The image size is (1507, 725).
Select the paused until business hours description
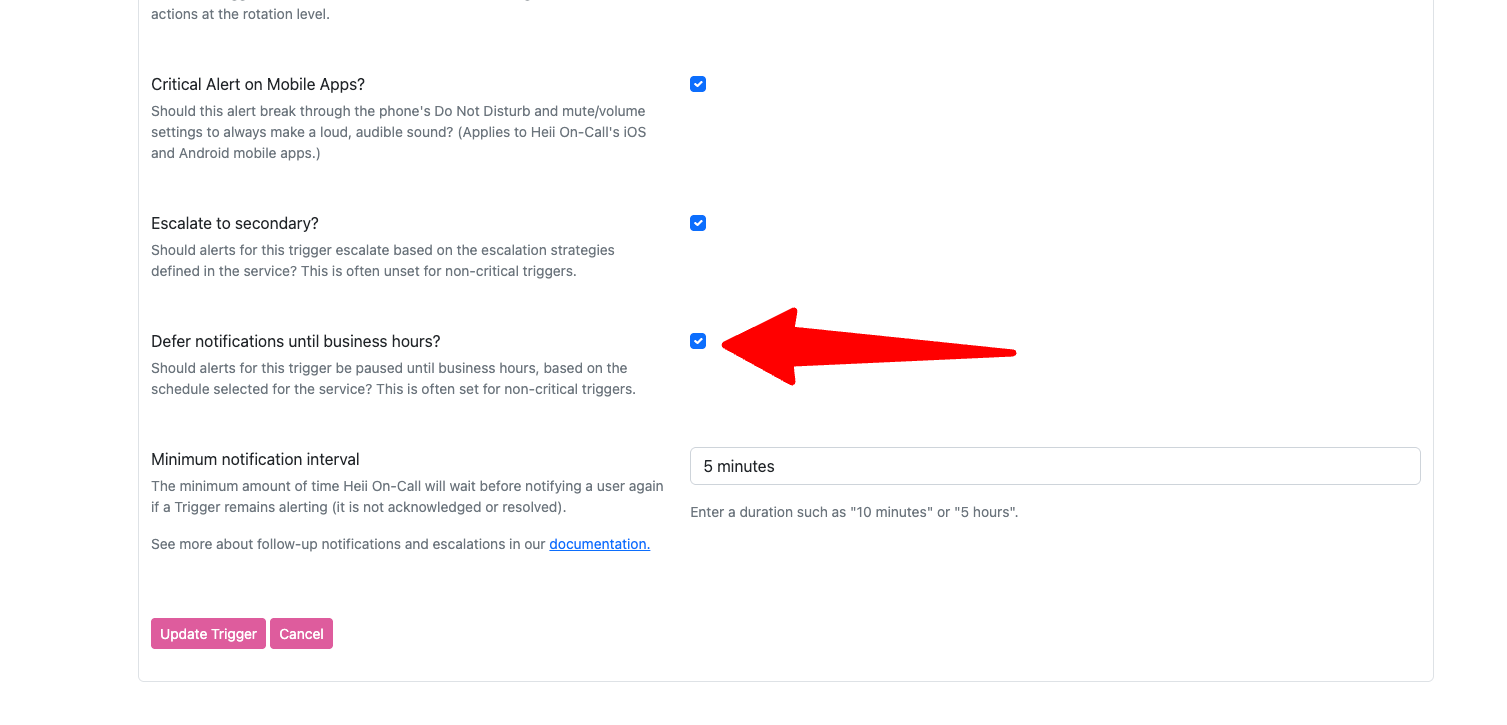(x=393, y=378)
